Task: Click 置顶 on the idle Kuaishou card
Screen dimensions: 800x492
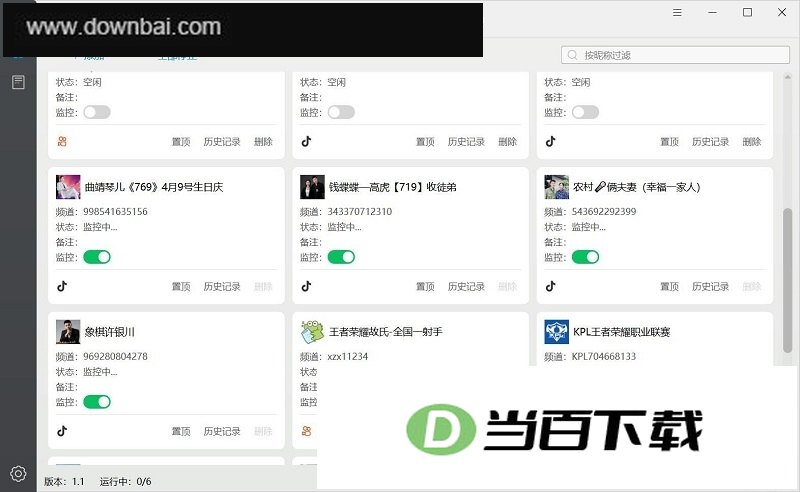Action: pyautogui.click(x=181, y=141)
